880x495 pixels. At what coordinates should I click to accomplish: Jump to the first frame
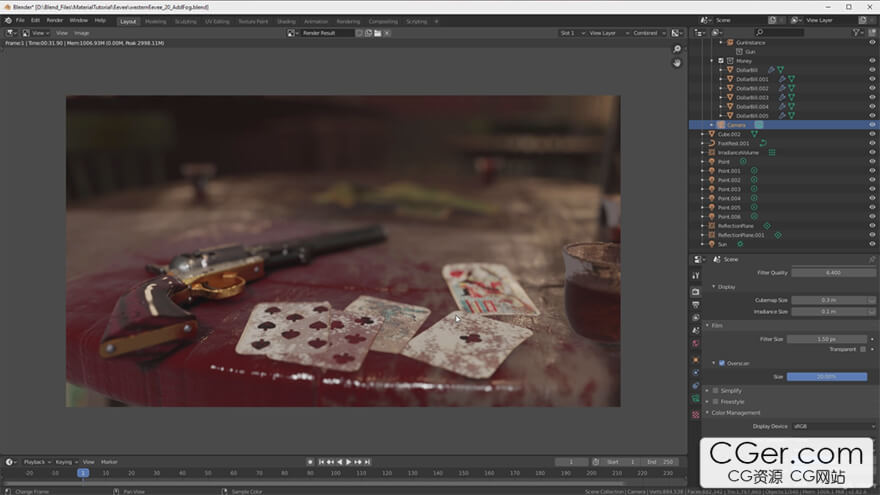coord(321,462)
